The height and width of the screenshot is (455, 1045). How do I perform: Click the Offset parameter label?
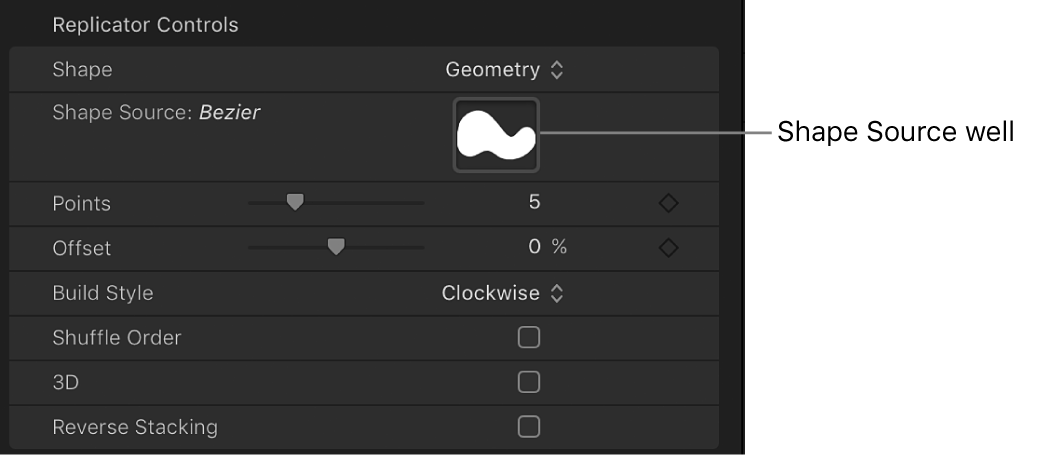point(81,247)
